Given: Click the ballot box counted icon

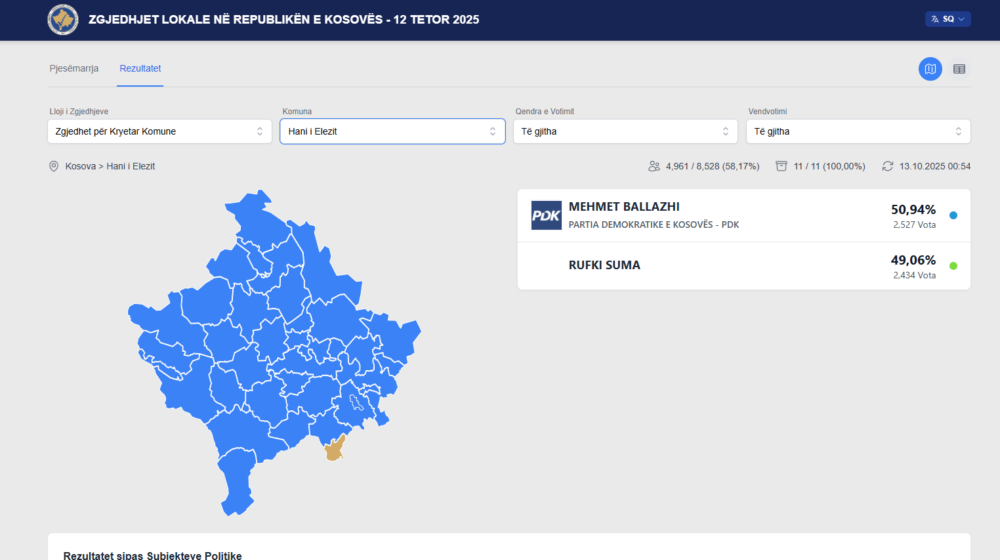Looking at the screenshot, I should [781, 166].
